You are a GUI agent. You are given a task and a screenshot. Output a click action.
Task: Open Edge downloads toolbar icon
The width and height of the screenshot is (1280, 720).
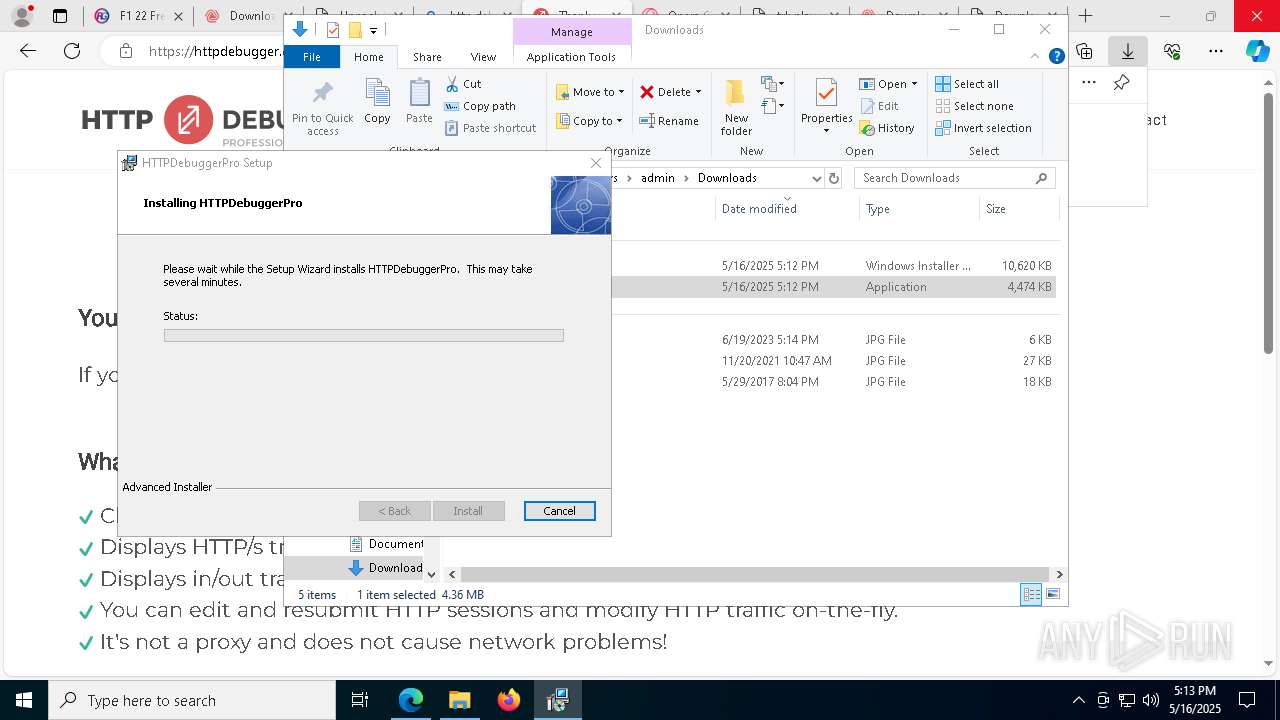1128,51
